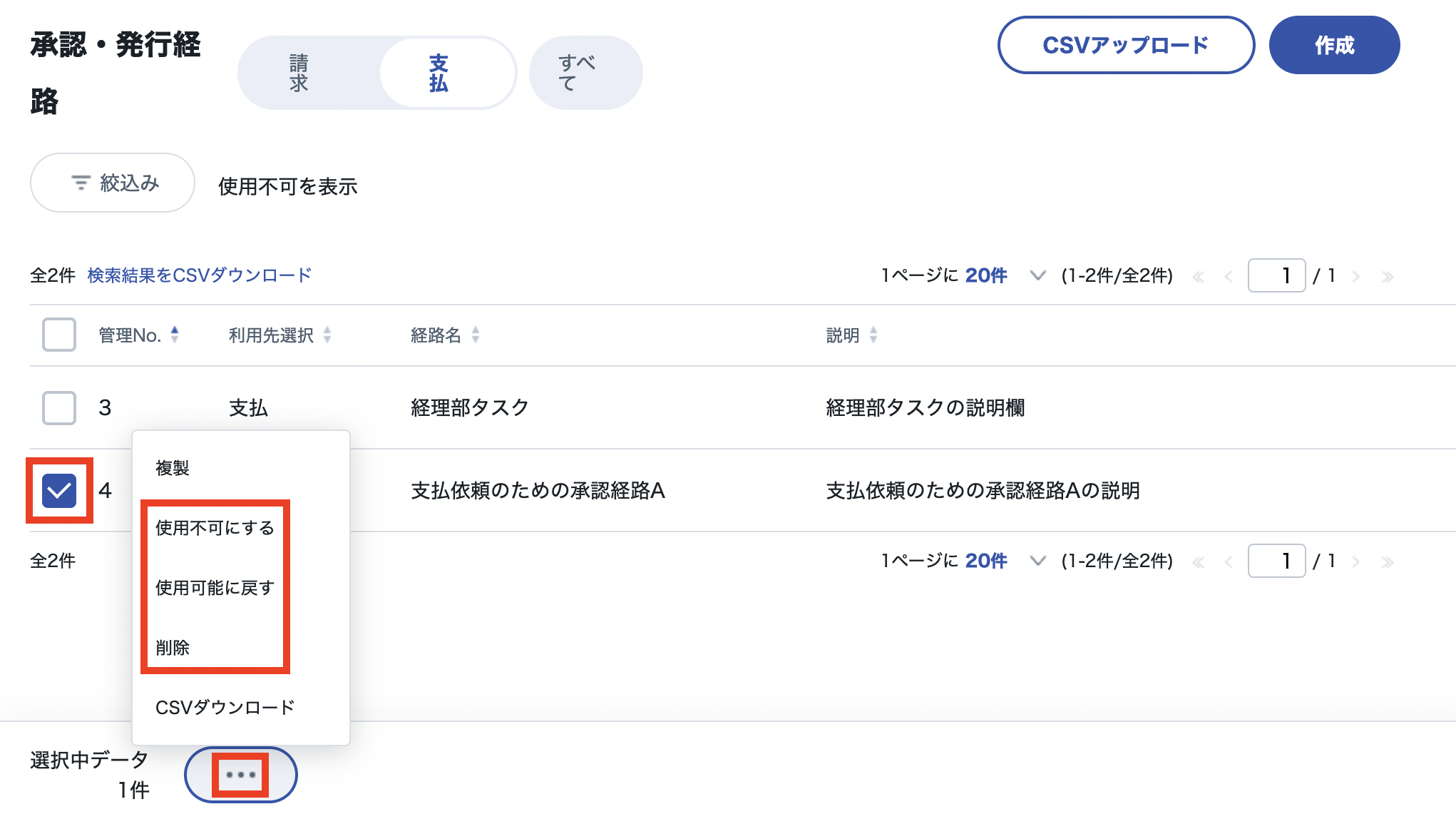Screen dimensions: 1456x819
Task: Go to first page in top pagination
Action: pos(1199,277)
